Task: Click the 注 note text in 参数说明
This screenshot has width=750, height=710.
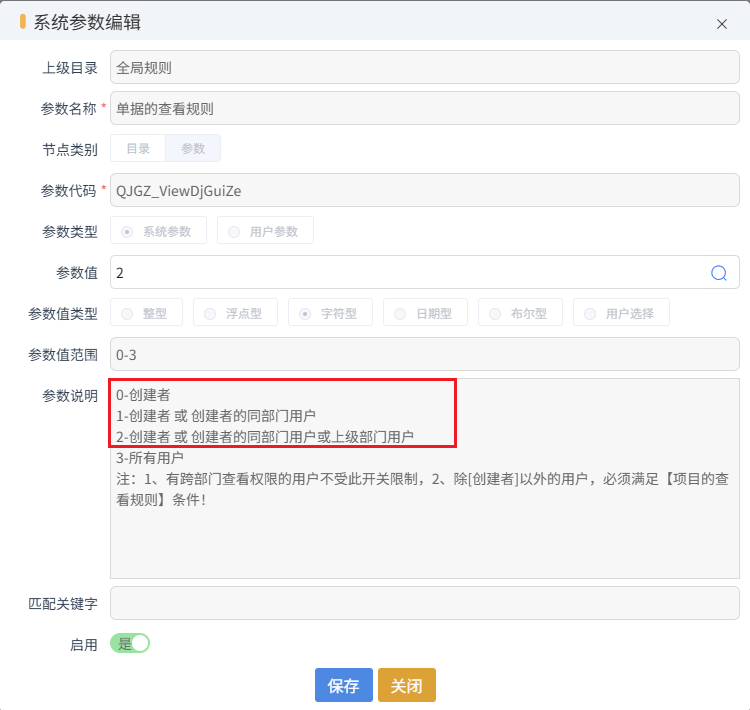Action: click(x=422, y=489)
